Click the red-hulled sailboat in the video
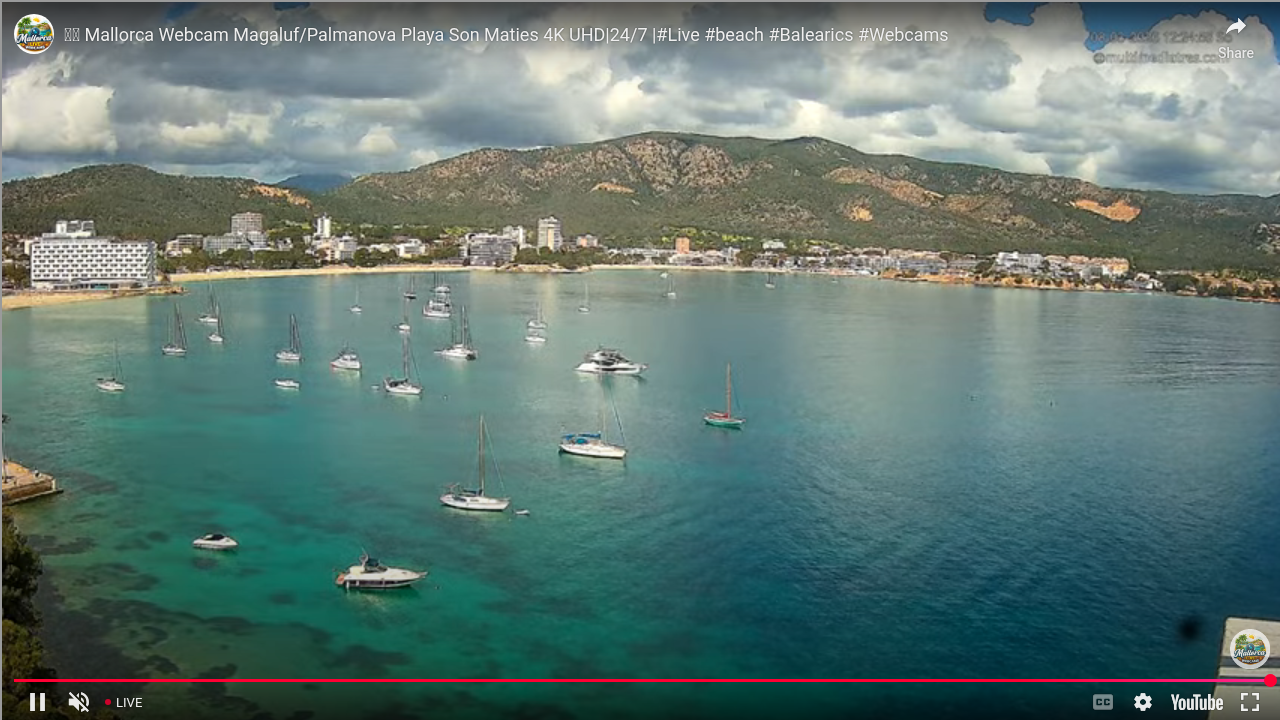 [x=725, y=419]
